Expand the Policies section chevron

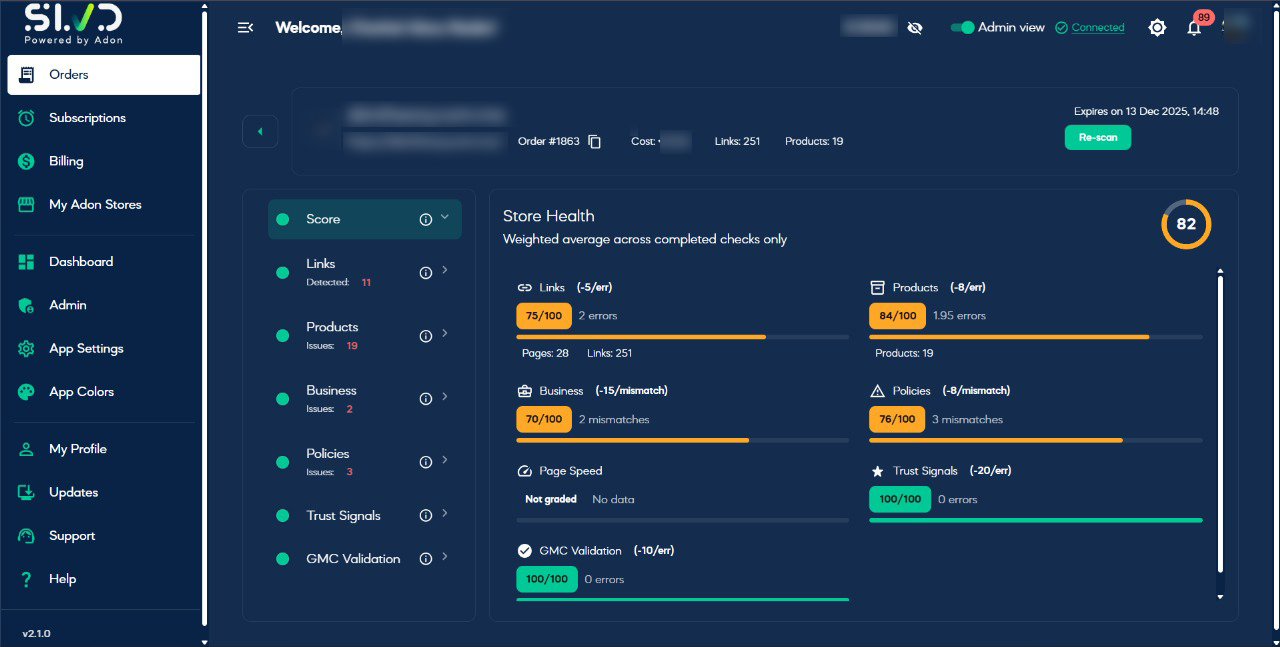[445, 460]
